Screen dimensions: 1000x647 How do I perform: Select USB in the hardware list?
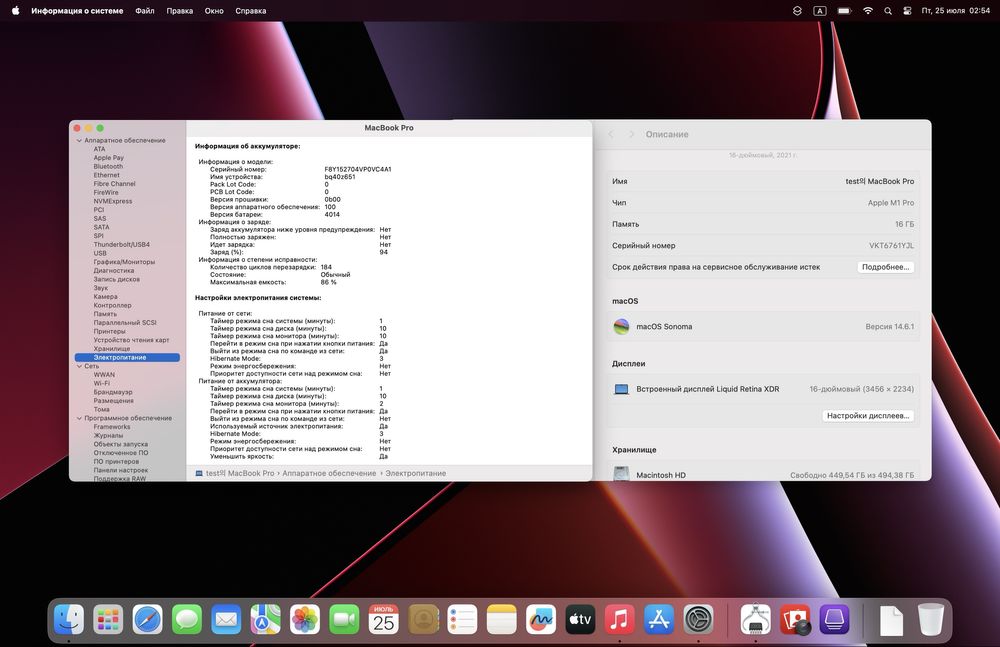100,253
